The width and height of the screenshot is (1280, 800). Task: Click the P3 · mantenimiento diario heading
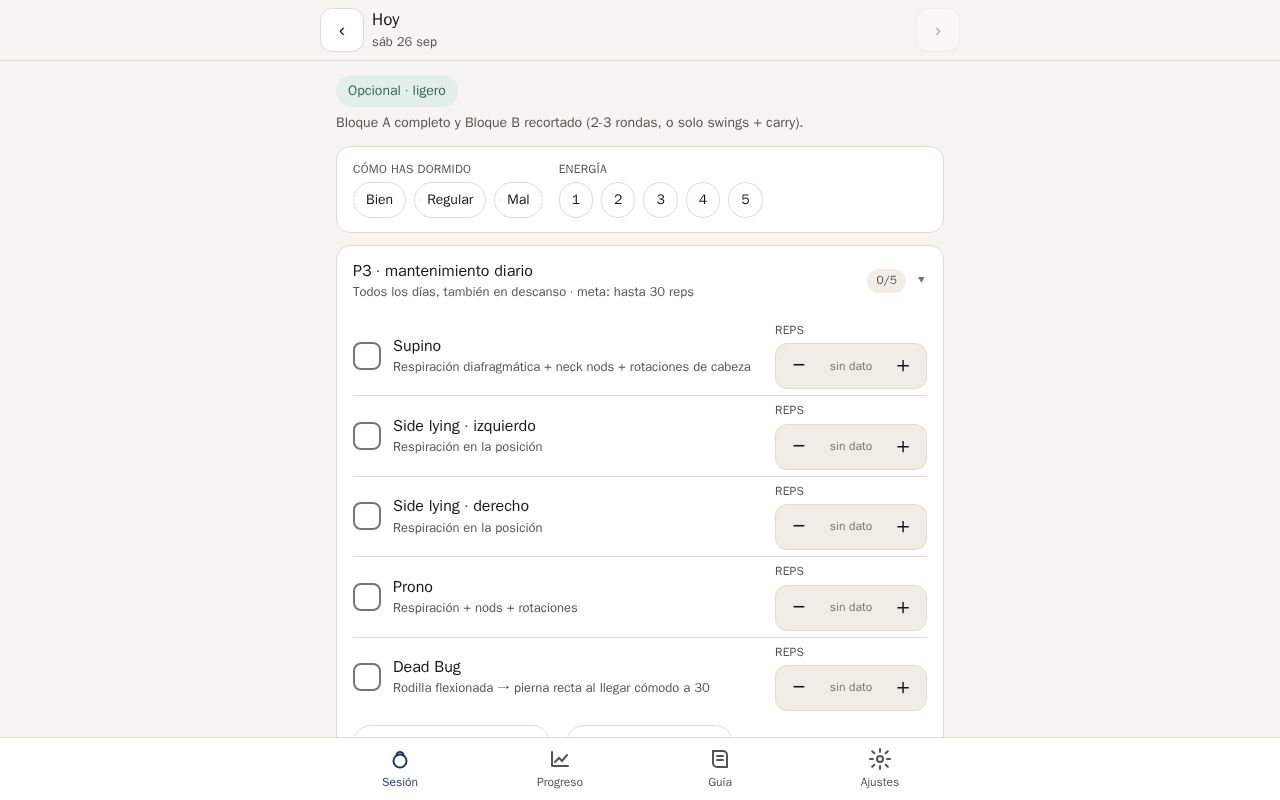coord(443,271)
